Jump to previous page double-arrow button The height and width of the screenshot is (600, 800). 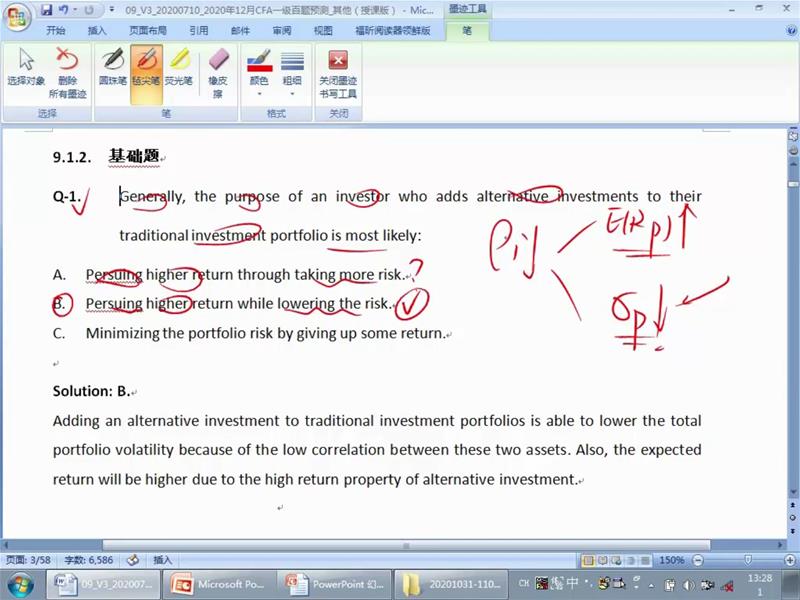(793, 505)
